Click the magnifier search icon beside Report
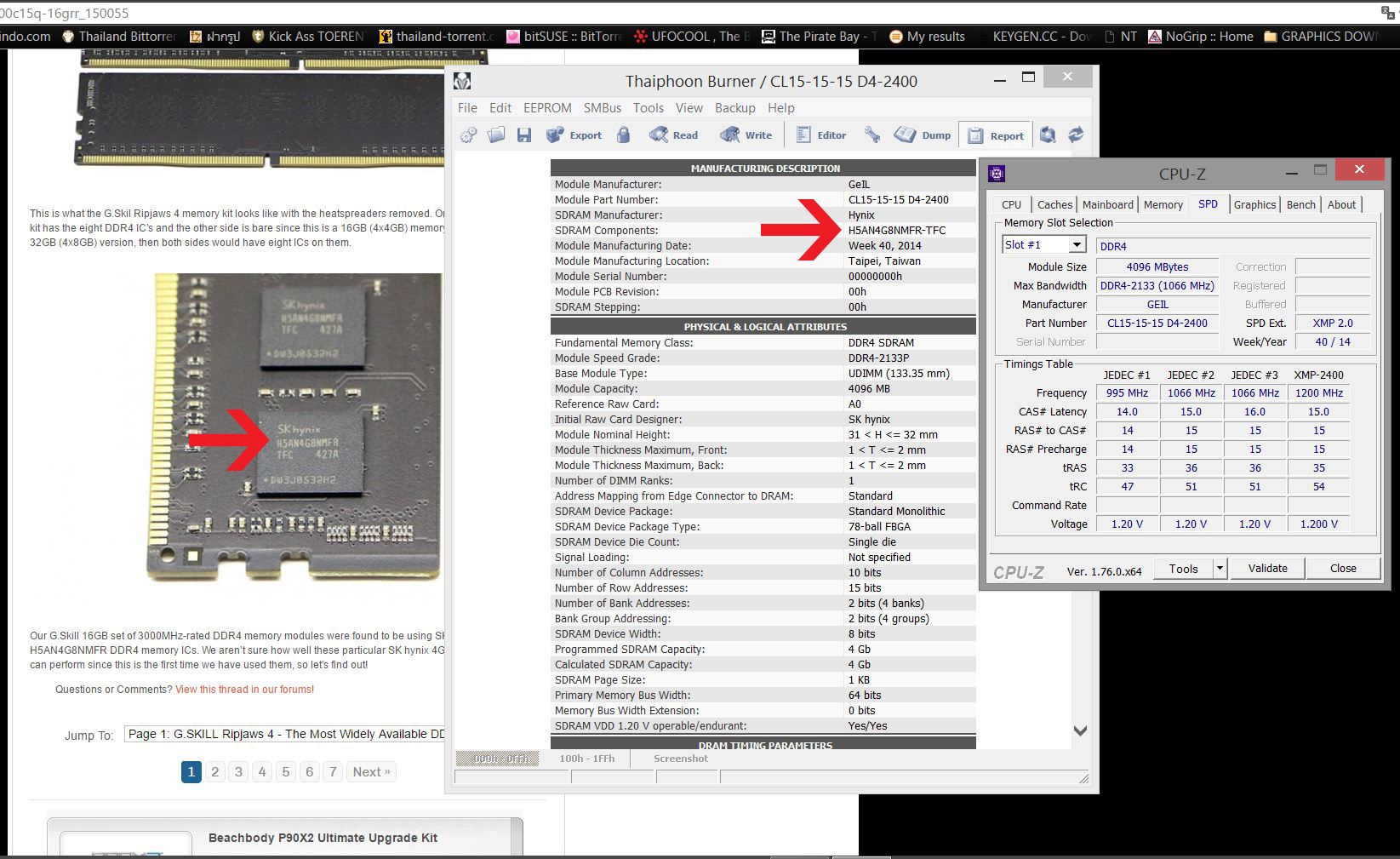This screenshot has height=859, width=1400. click(1048, 135)
